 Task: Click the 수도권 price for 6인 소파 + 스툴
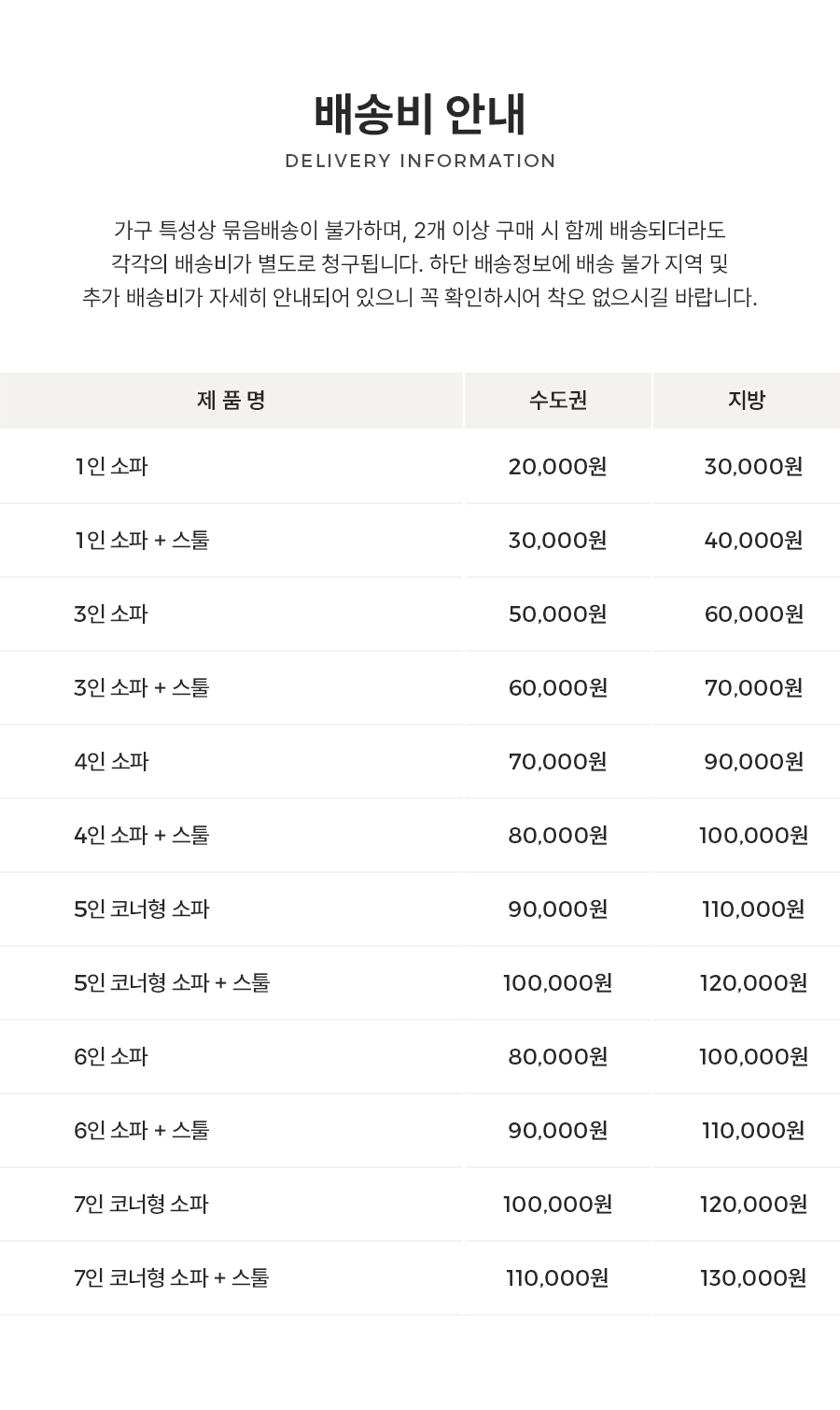pyautogui.click(x=558, y=1130)
